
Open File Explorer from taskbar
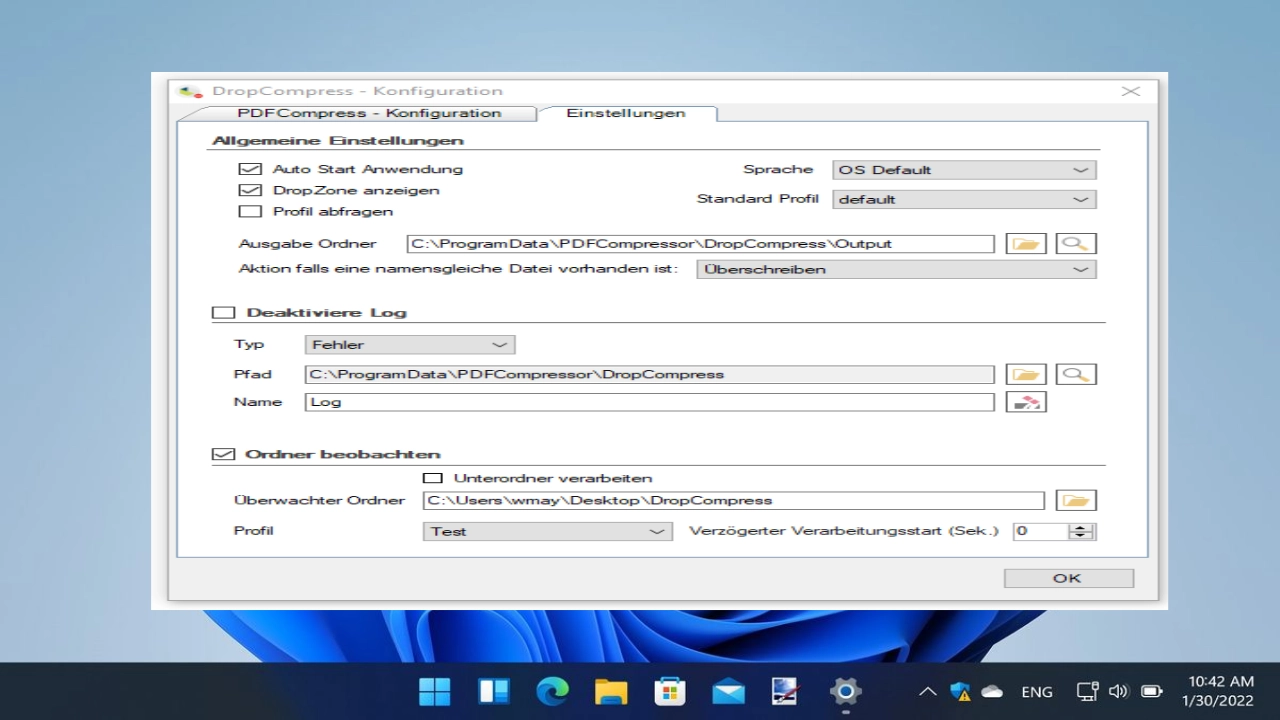tap(611, 691)
